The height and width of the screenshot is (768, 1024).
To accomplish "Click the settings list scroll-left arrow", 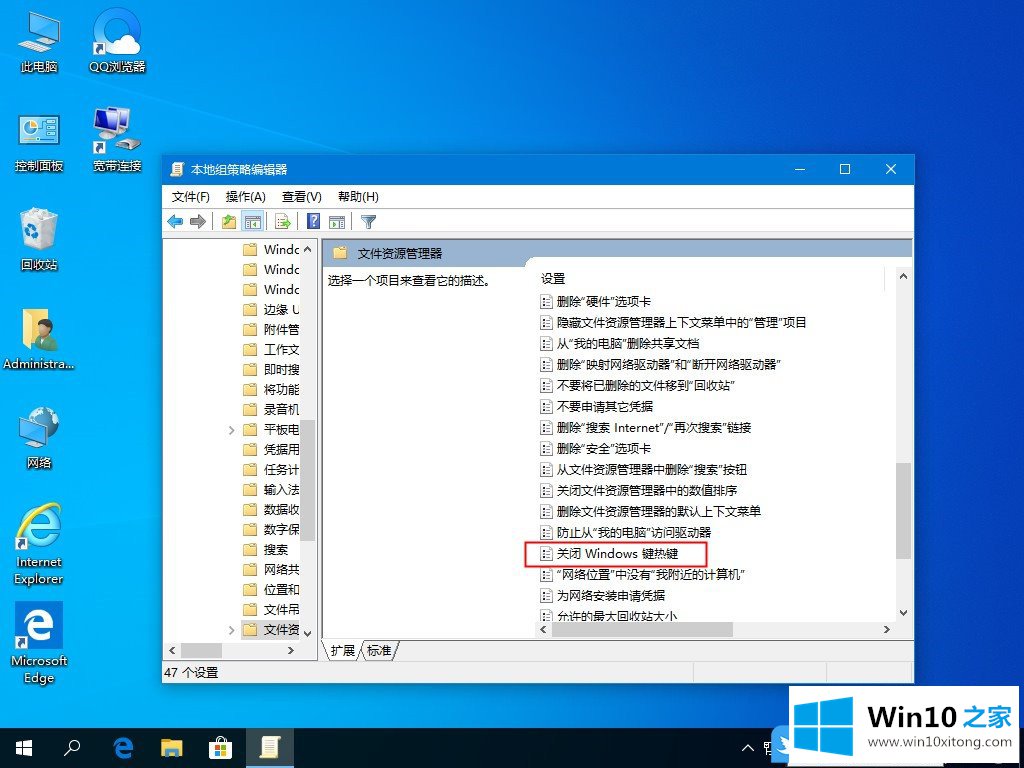I will coord(544,630).
